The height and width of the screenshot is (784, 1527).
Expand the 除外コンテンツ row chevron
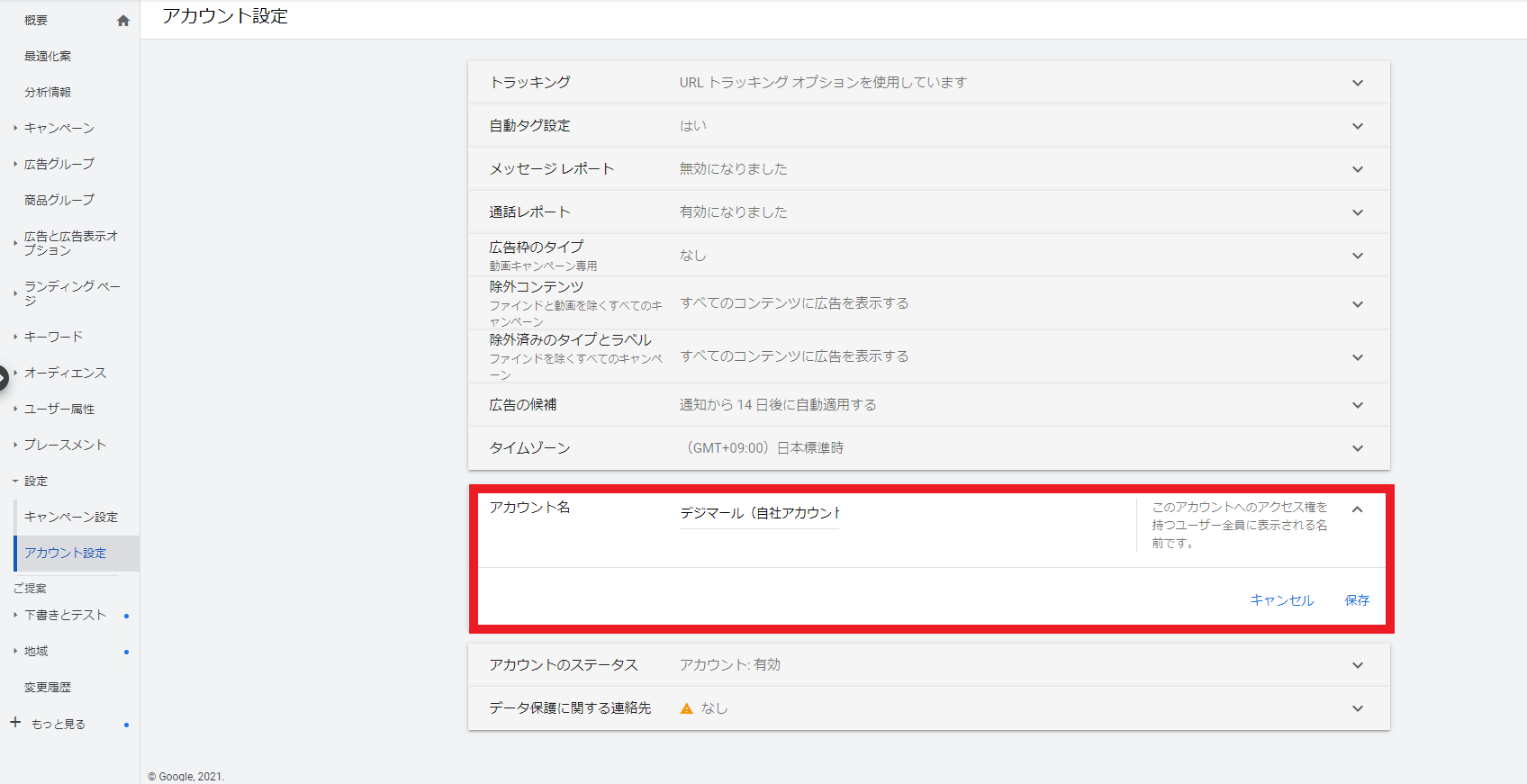point(1358,304)
